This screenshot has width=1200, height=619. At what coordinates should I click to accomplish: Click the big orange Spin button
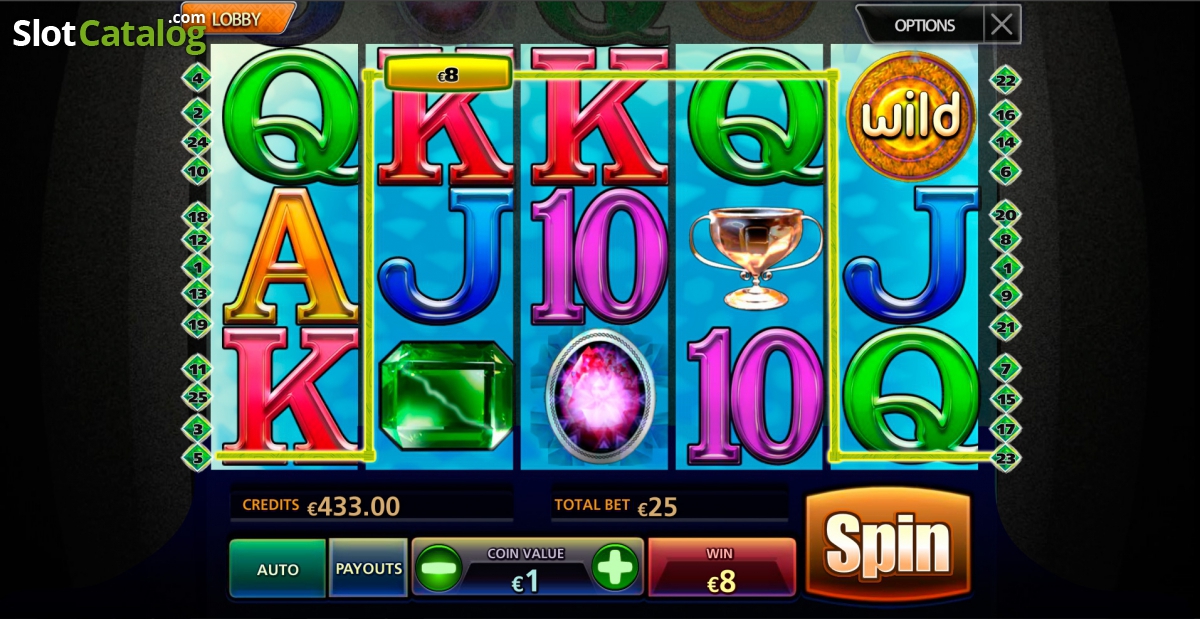(887, 545)
